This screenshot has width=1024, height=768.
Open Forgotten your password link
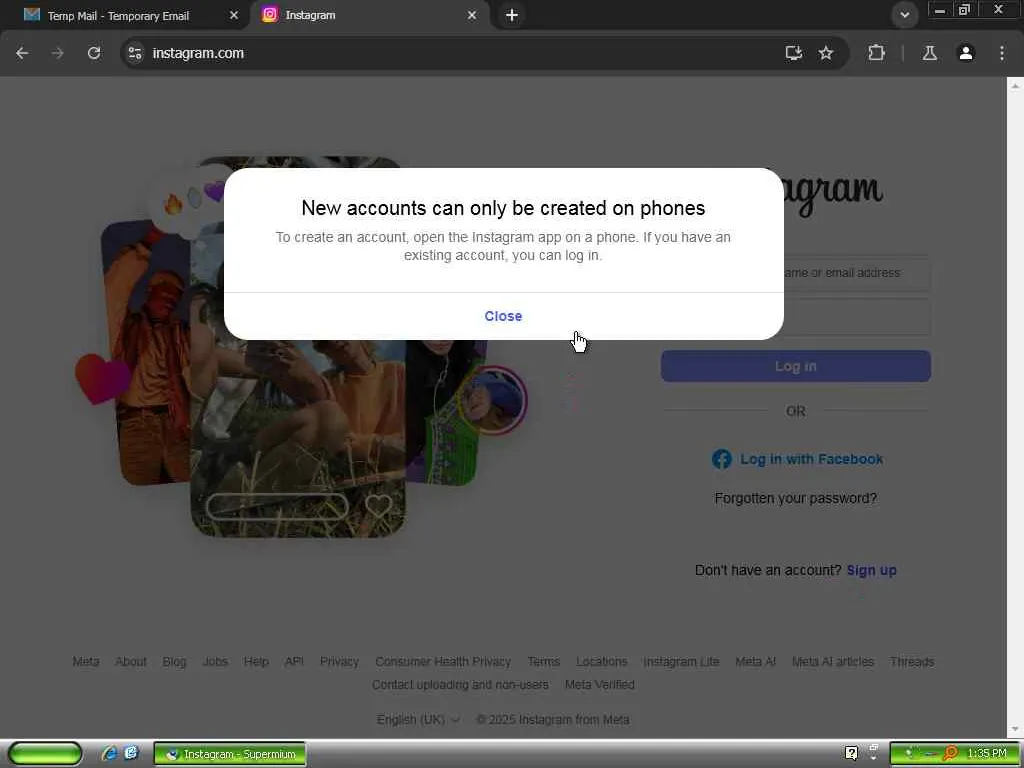pyautogui.click(x=795, y=498)
